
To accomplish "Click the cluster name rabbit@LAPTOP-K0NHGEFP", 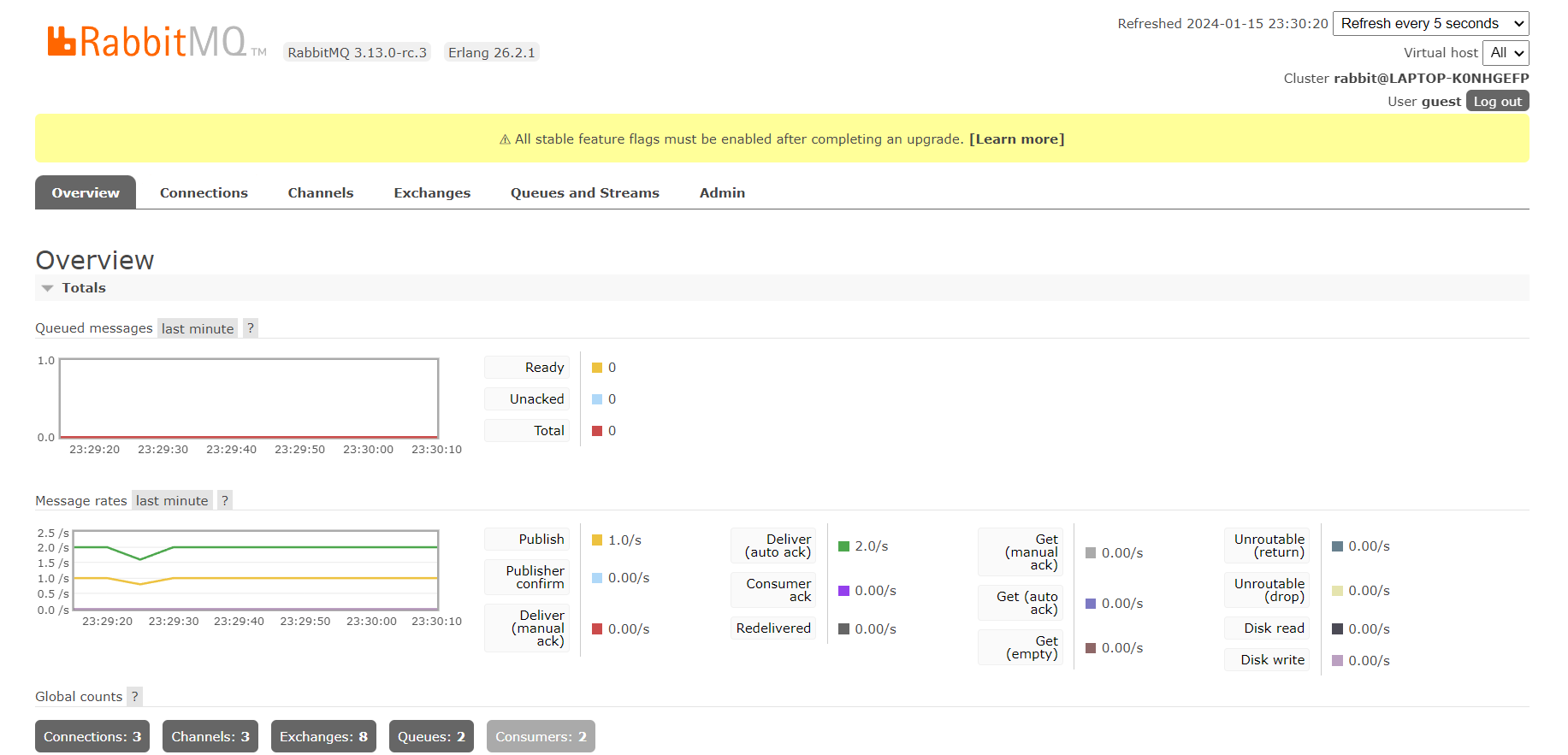I will [1431, 79].
